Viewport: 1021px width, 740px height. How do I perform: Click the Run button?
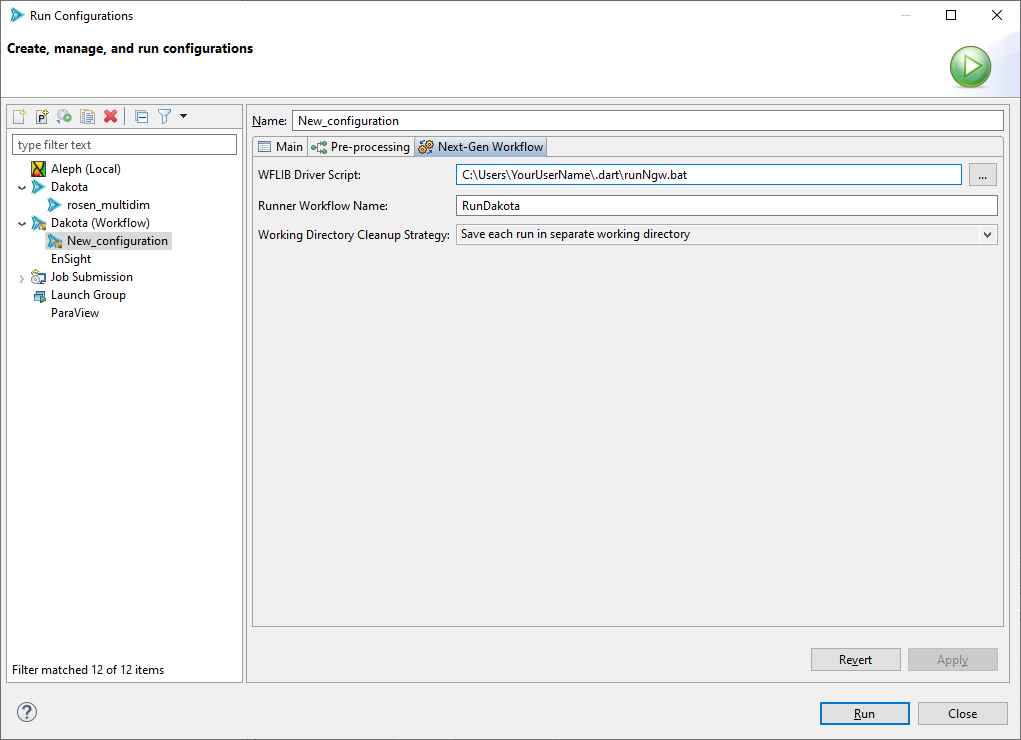point(863,713)
